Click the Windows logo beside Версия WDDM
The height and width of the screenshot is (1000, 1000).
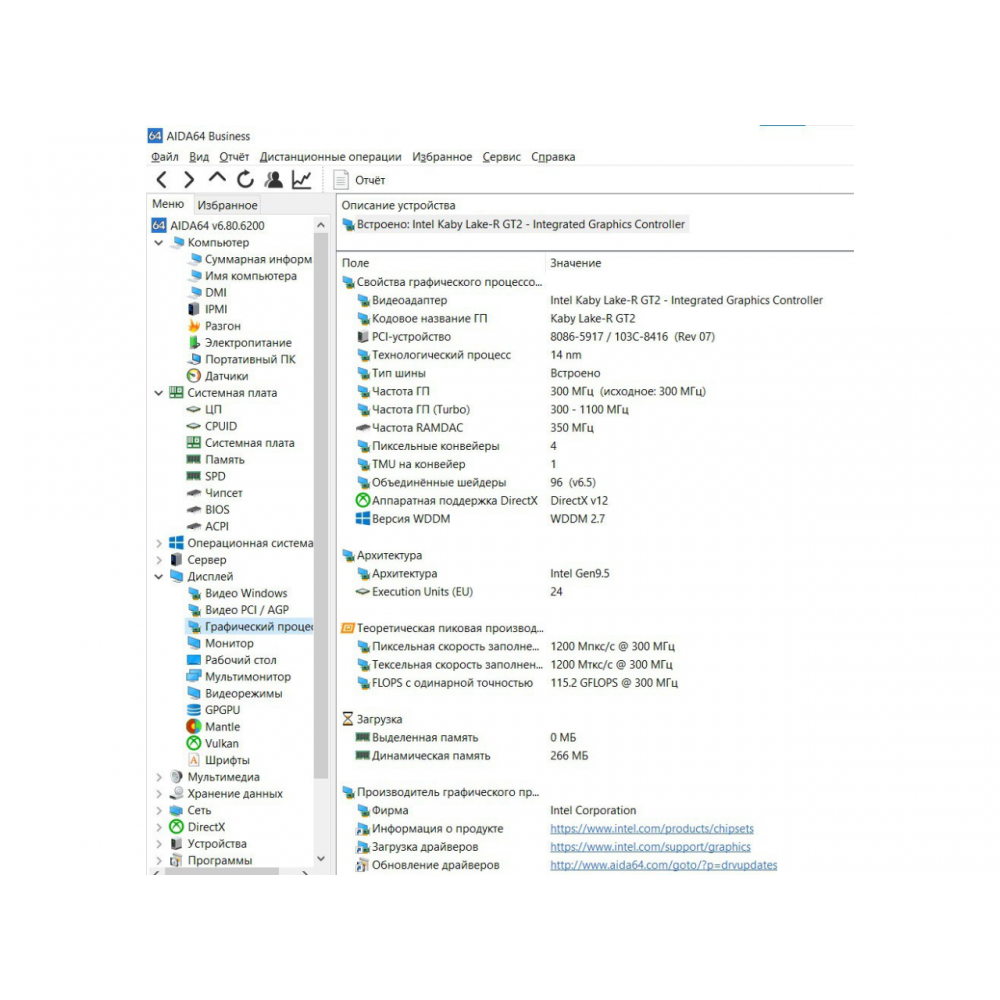pyautogui.click(x=363, y=518)
